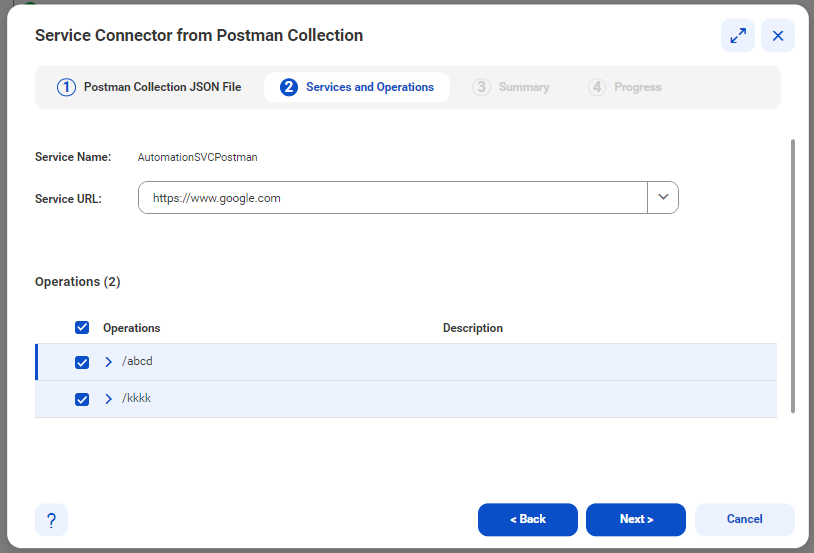
Task: Select the Summary step
Action: click(x=511, y=87)
